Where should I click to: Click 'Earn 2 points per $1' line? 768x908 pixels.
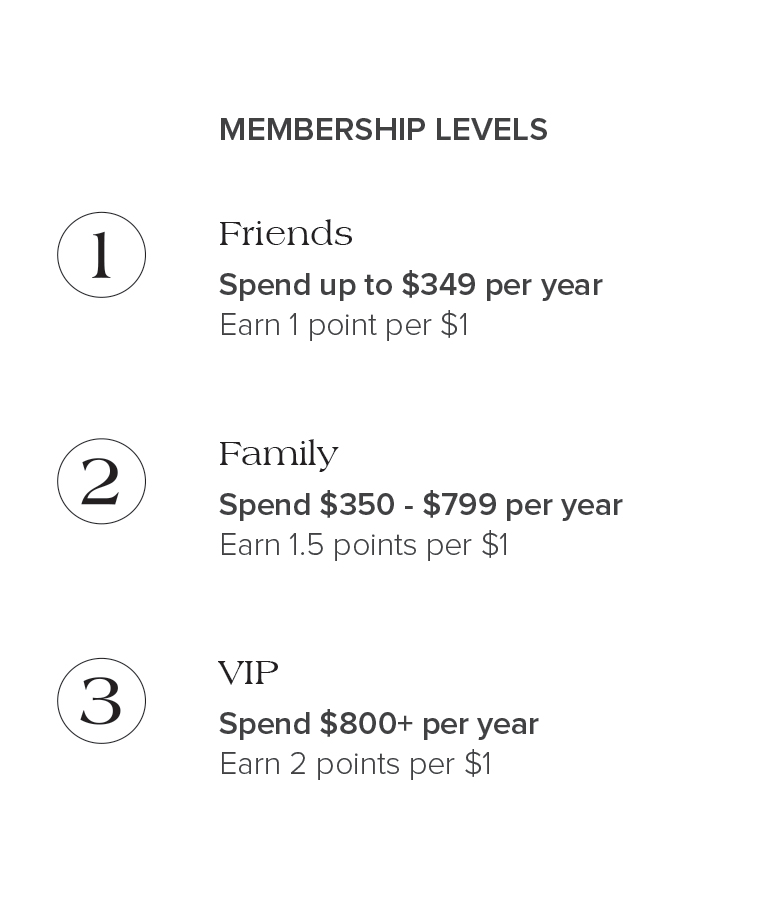coord(356,764)
